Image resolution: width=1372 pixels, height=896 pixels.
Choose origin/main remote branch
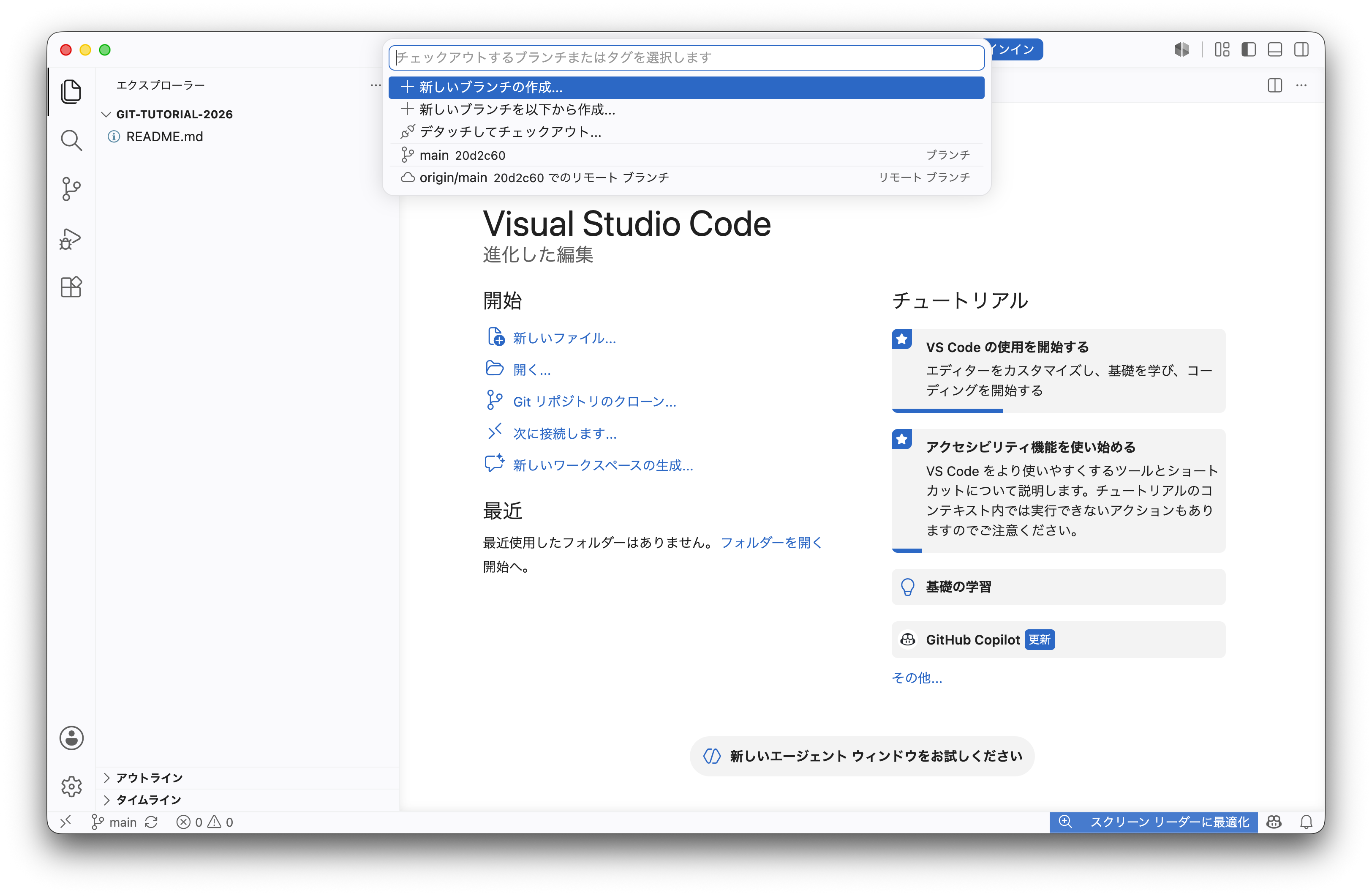point(686,178)
